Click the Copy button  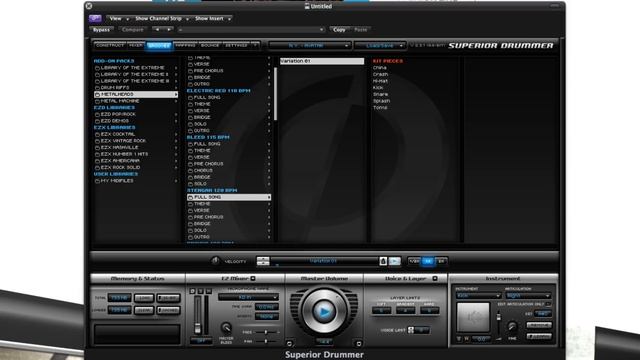[x=339, y=29]
